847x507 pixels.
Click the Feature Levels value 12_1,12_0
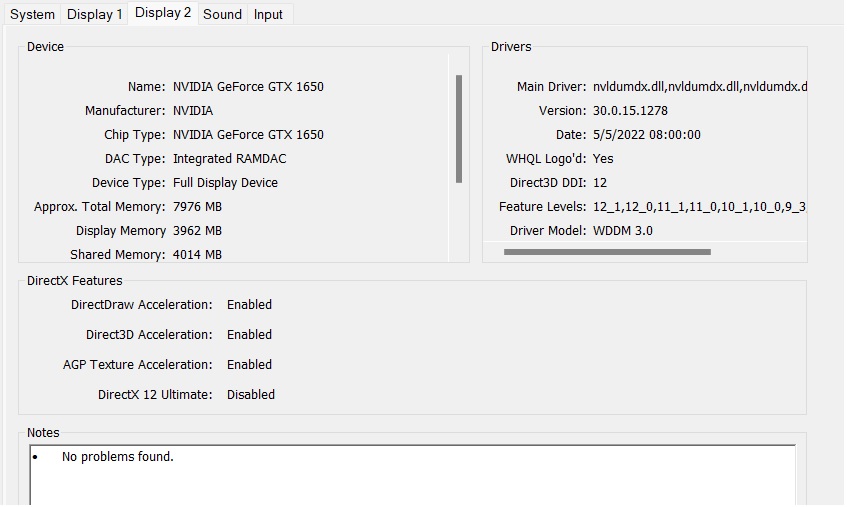(700, 207)
